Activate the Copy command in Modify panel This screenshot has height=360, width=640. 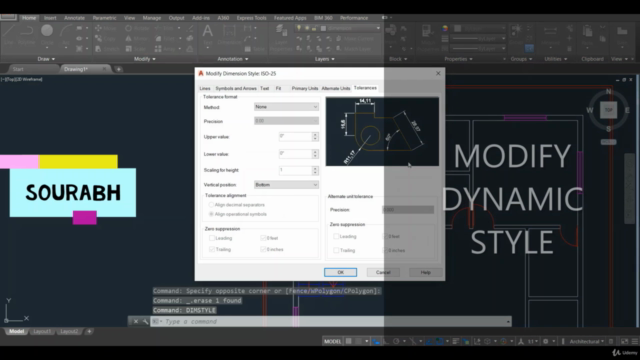tap(106, 38)
